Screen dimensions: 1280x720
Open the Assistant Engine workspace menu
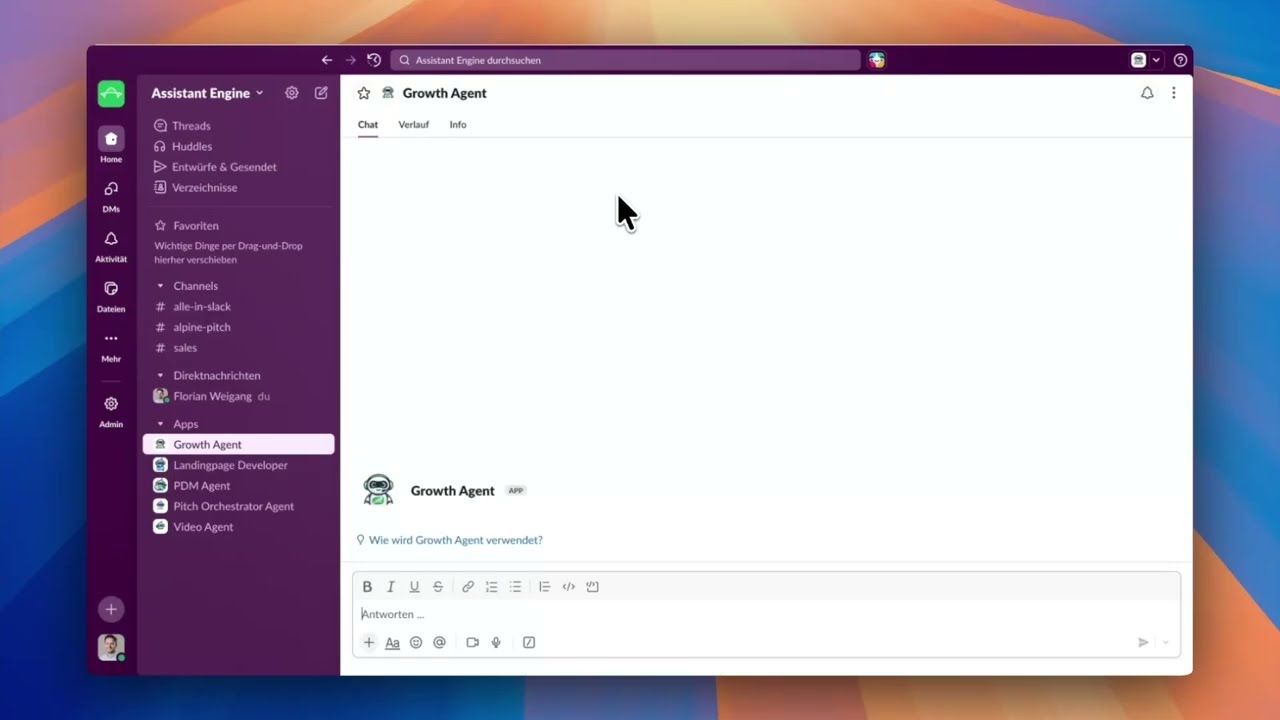[207, 93]
